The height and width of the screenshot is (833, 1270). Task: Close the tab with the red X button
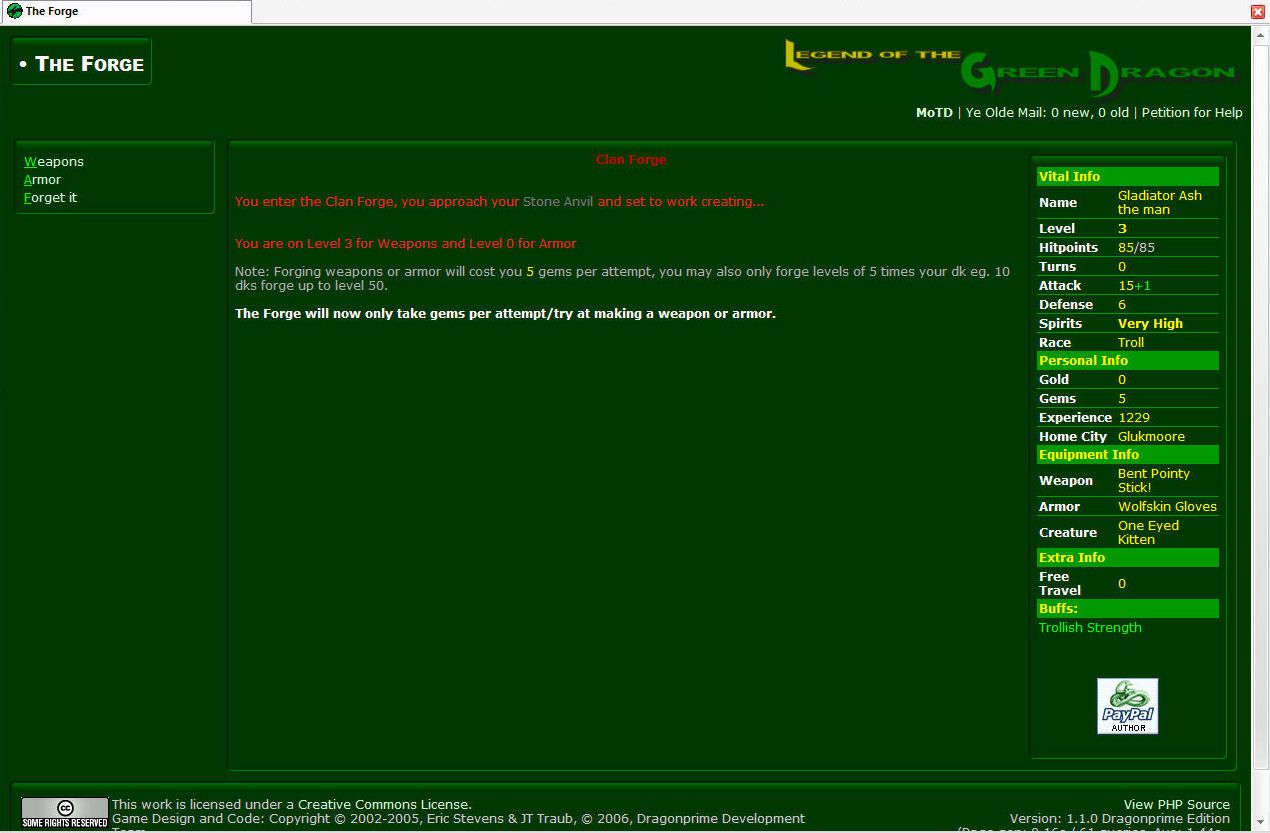[x=1258, y=12]
